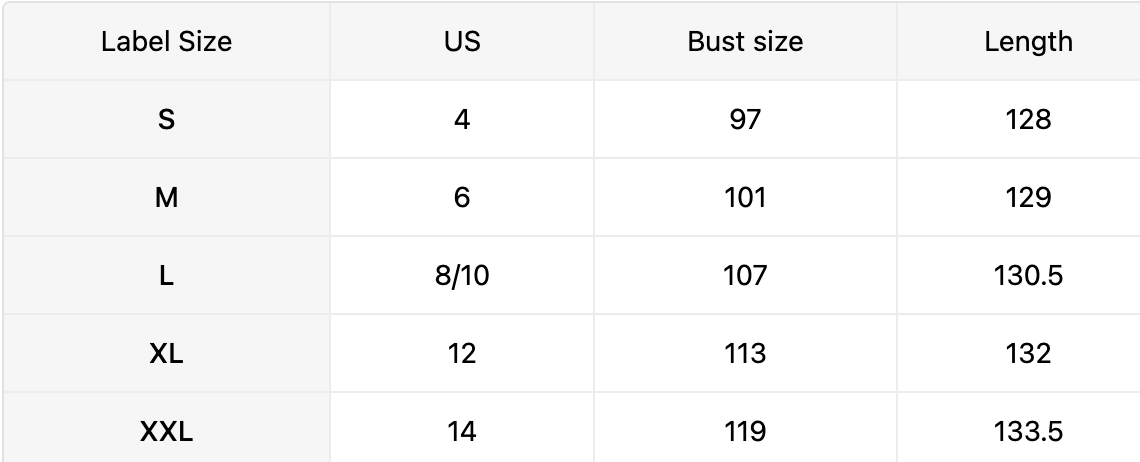The height and width of the screenshot is (462, 1140).
Task: Click the "Label Size" column header
Action: pyautogui.click(x=166, y=42)
